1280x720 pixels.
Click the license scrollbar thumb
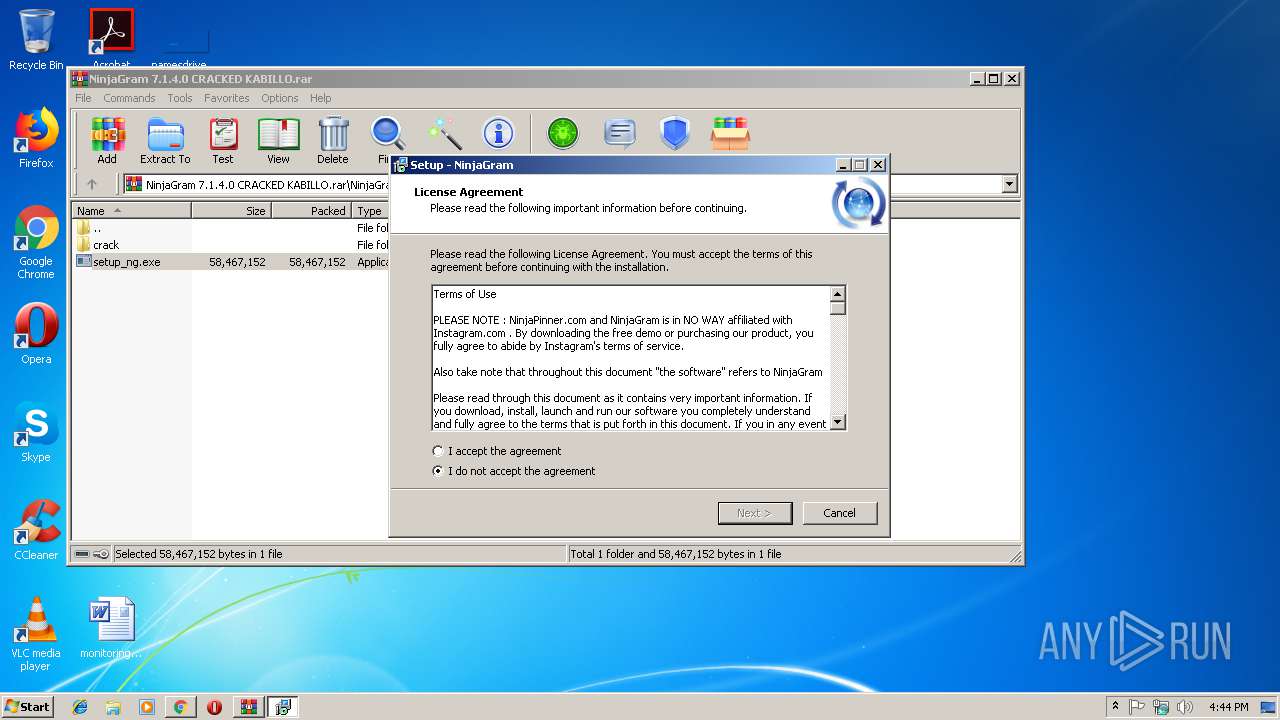[x=838, y=309]
